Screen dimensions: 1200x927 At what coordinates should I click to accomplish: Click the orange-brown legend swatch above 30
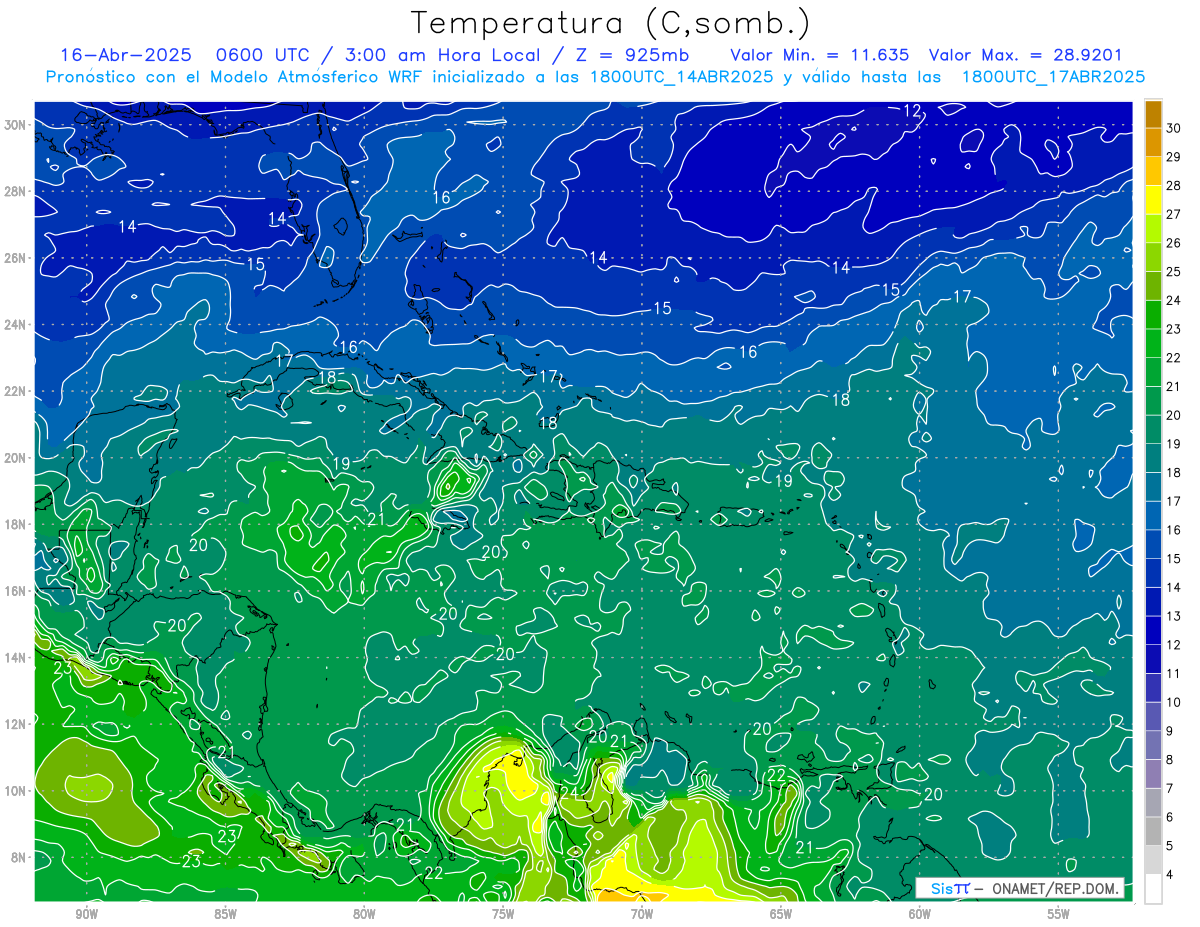1153,115
